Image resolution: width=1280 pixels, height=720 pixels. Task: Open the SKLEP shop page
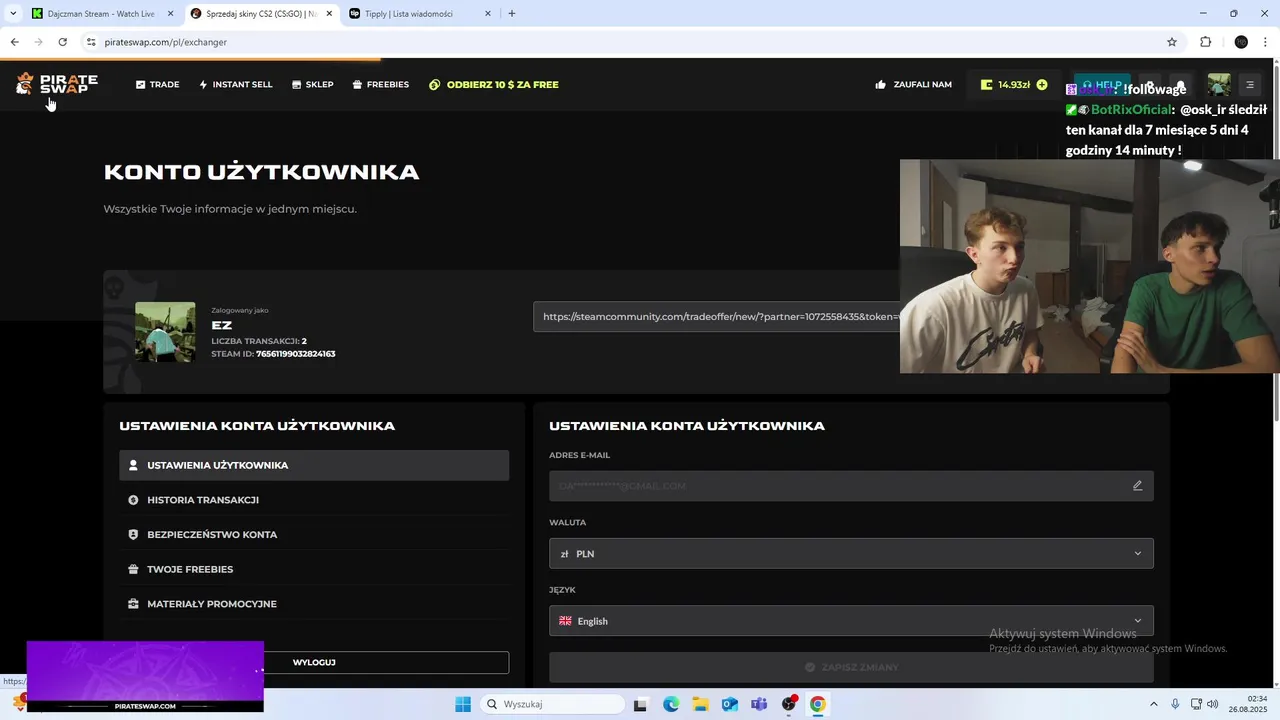click(x=312, y=85)
